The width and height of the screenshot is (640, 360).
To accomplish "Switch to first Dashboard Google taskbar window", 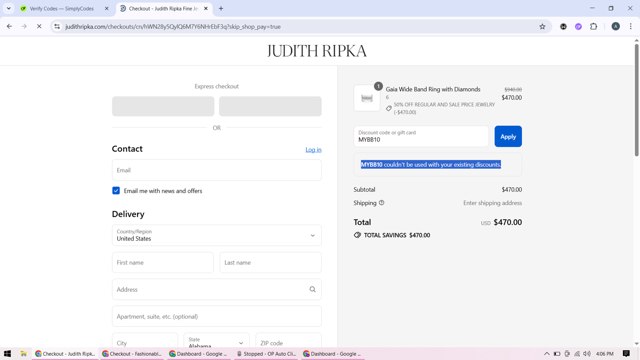I will pos(199,353).
